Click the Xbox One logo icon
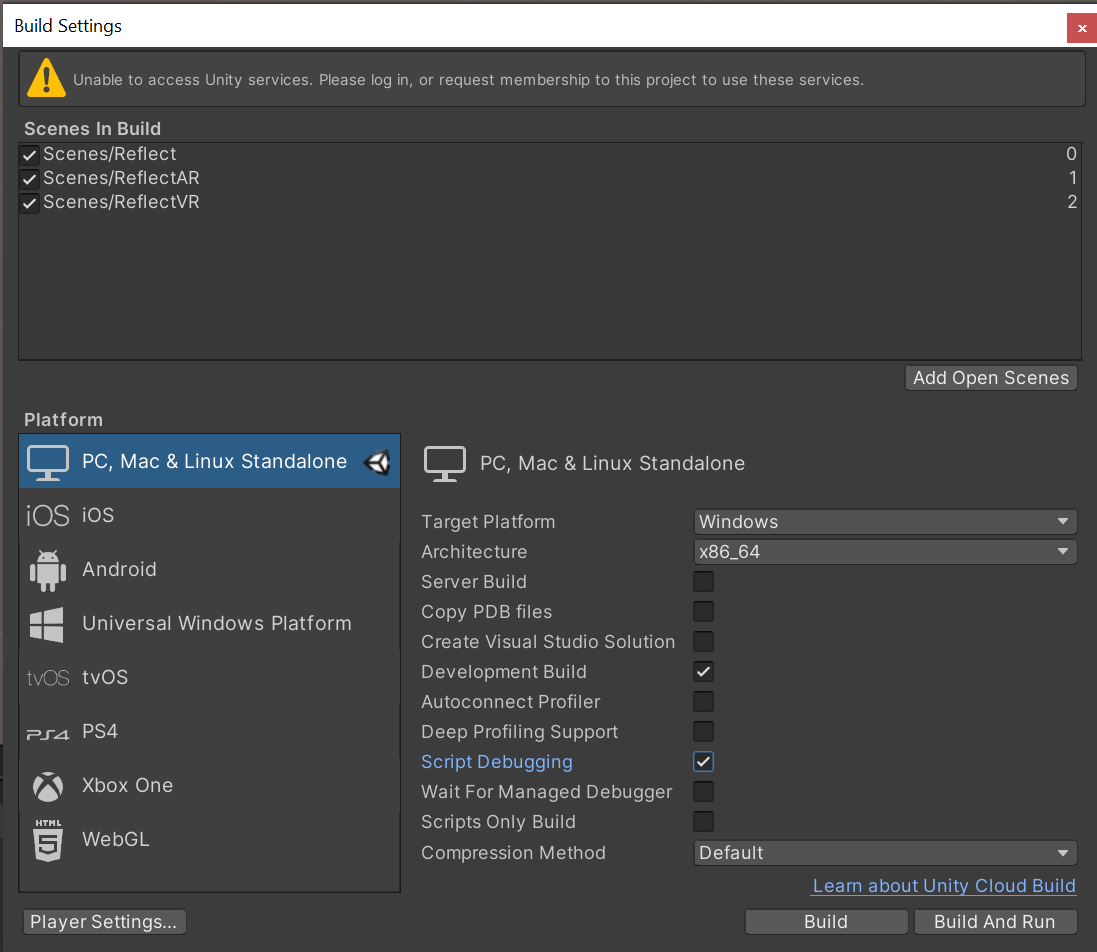This screenshot has width=1097, height=952. click(48, 786)
